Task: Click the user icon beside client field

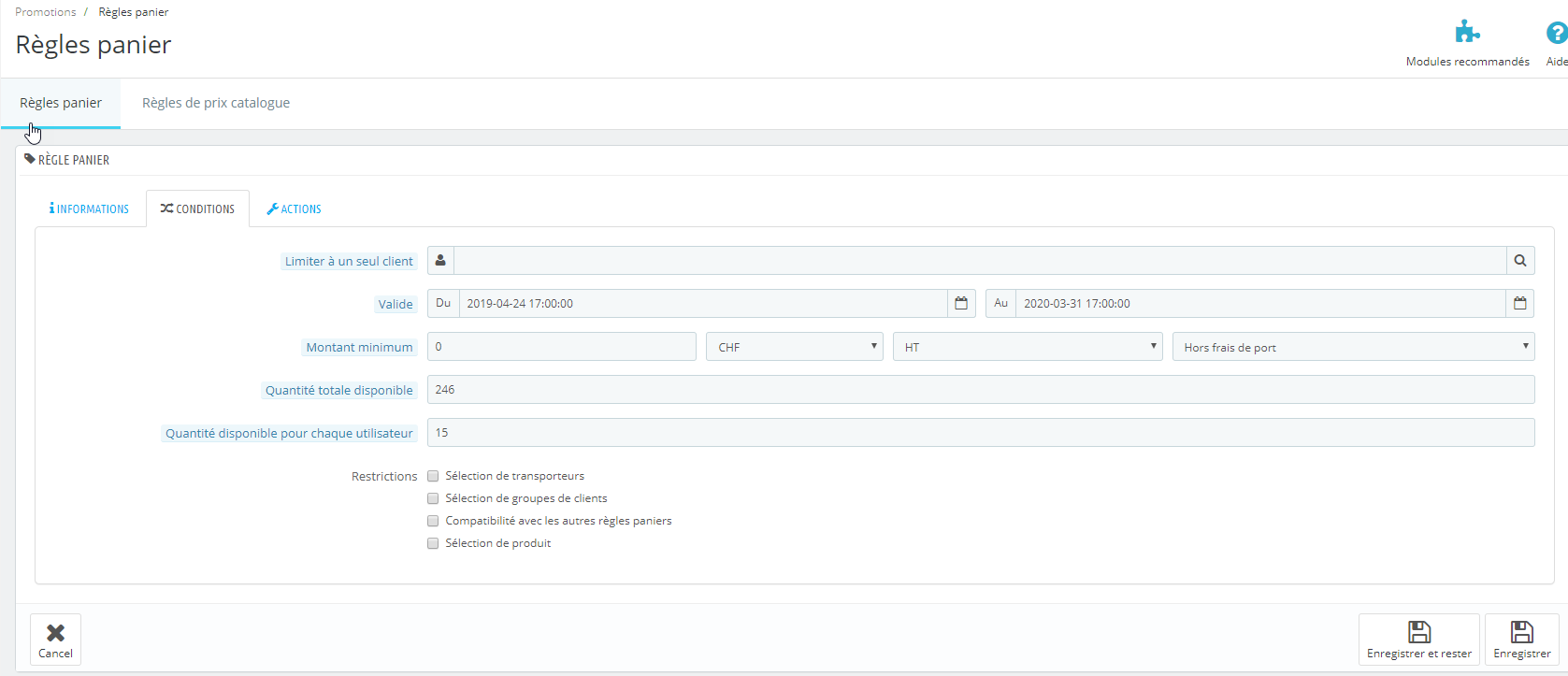Action: pyautogui.click(x=440, y=261)
